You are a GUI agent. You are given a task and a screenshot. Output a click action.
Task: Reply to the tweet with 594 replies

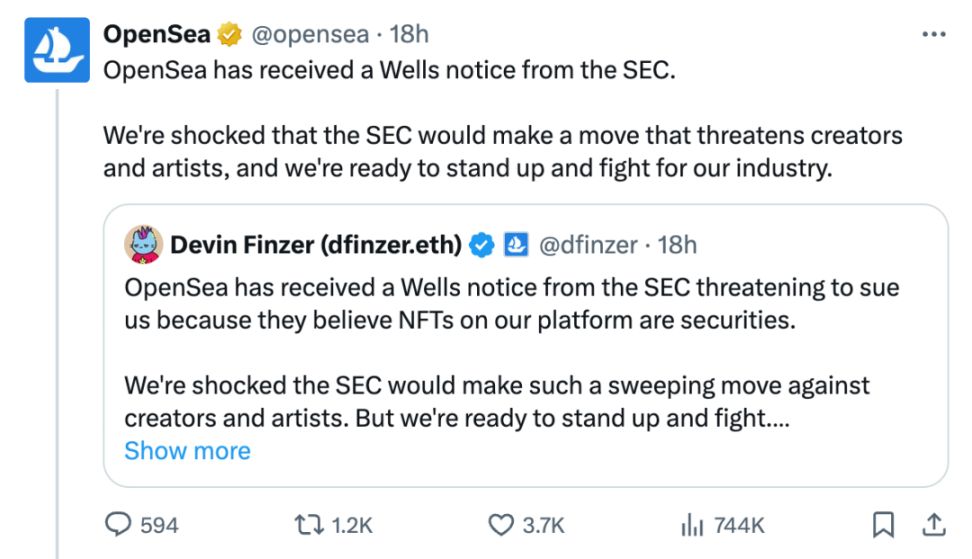pyautogui.click(x=120, y=524)
